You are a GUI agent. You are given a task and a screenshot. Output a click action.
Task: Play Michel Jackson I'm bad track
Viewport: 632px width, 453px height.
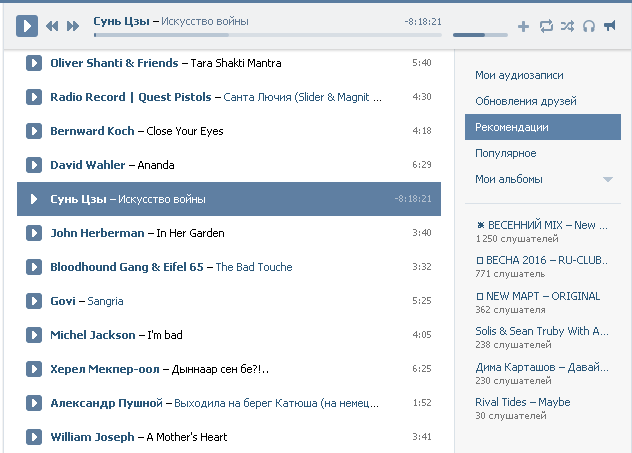coord(34,335)
